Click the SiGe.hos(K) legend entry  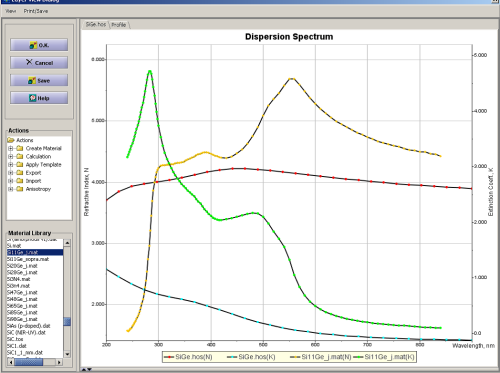pyautogui.click(x=251, y=357)
